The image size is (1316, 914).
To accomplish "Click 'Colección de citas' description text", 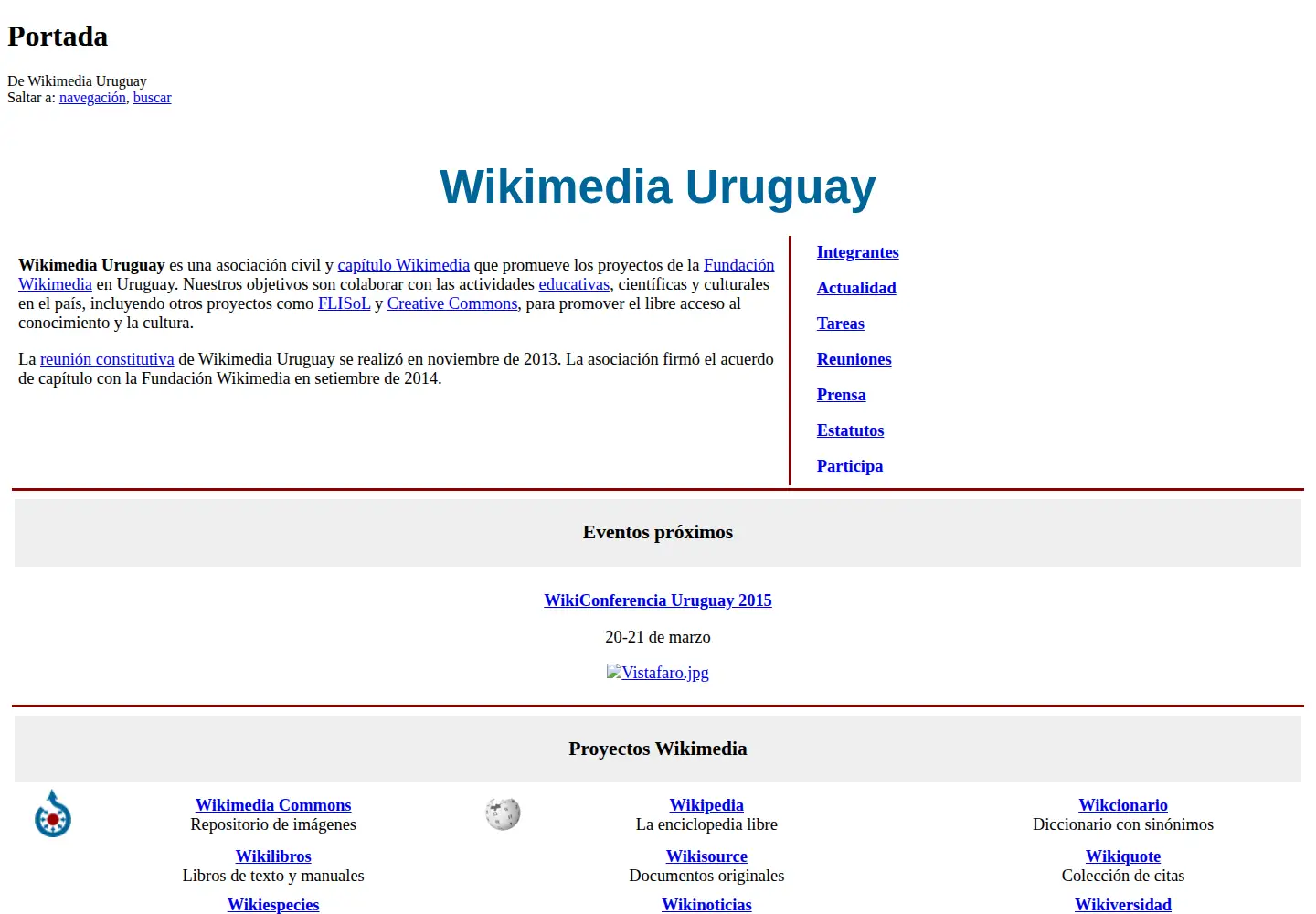I will pyautogui.click(x=1123, y=876).
